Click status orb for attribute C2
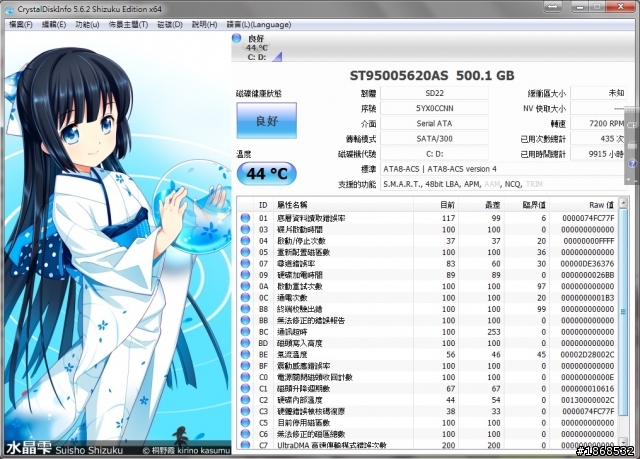 tap(245, 400)
